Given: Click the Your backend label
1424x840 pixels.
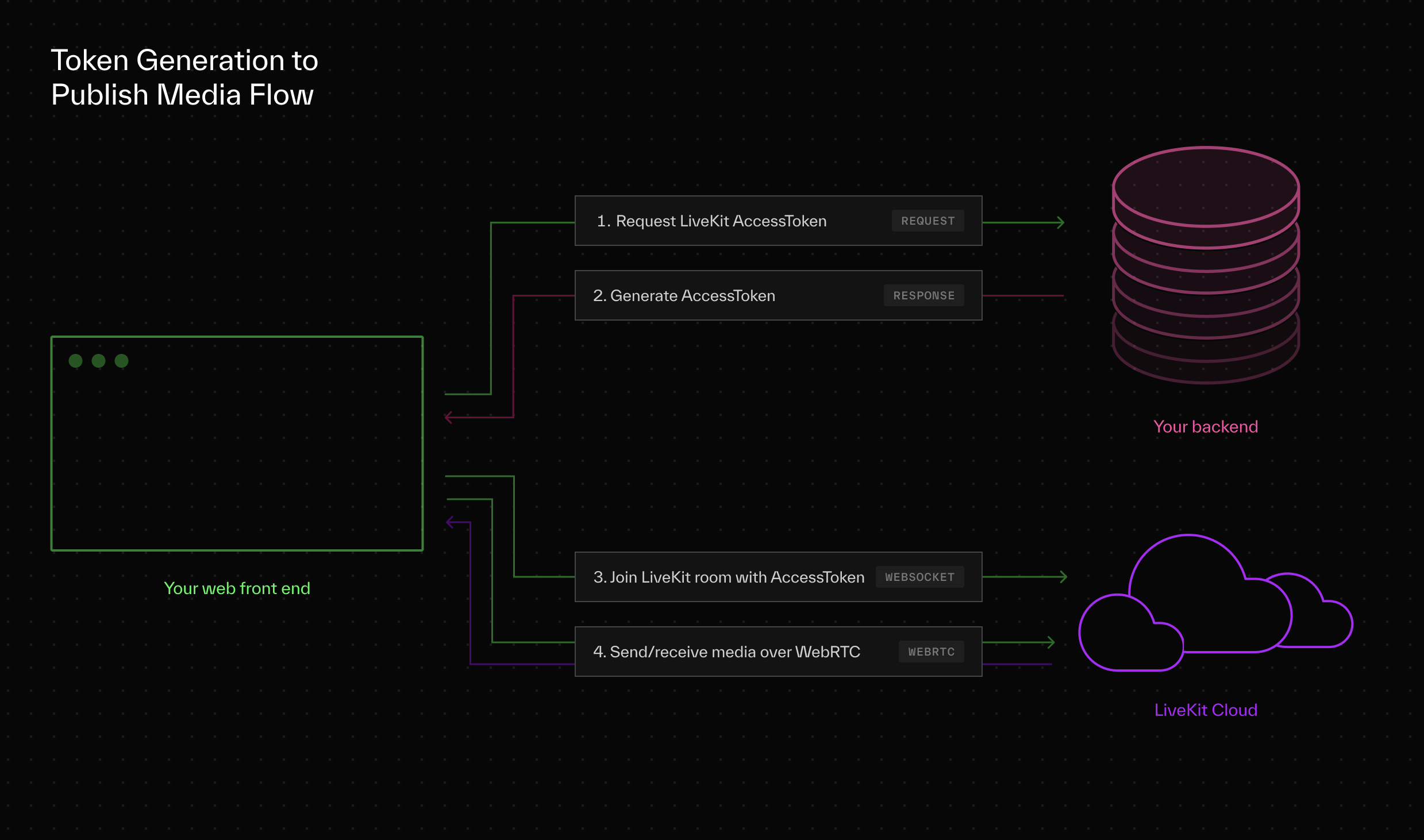Looking at the screenshot, I should (x=1206, y=427).
